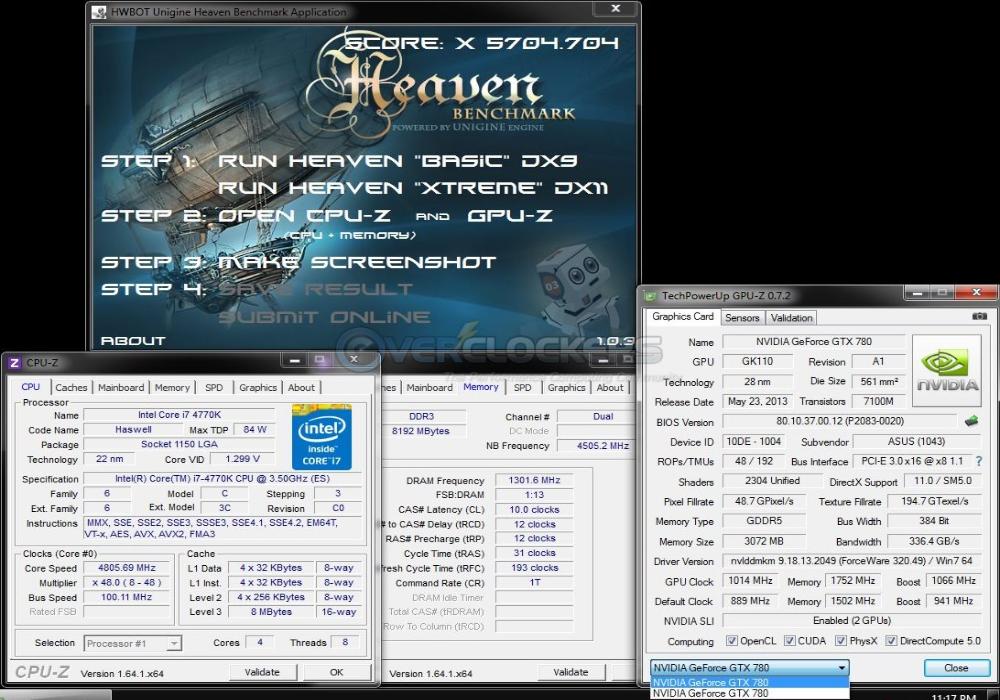Screen dimensions: 1000x700
Task: Click Run Heaven "Basic" DX9
Action: click(398, 161)
